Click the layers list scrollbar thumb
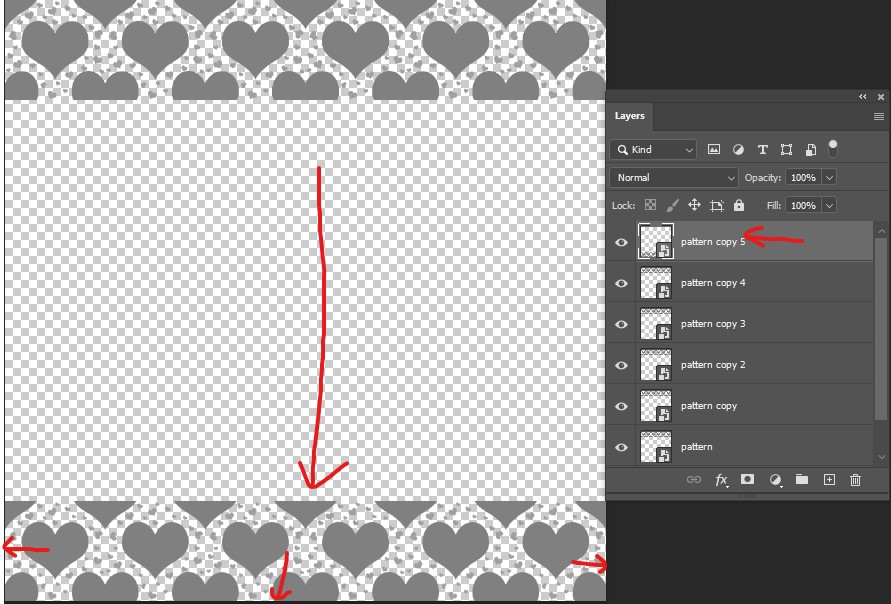 click(881, 327)
